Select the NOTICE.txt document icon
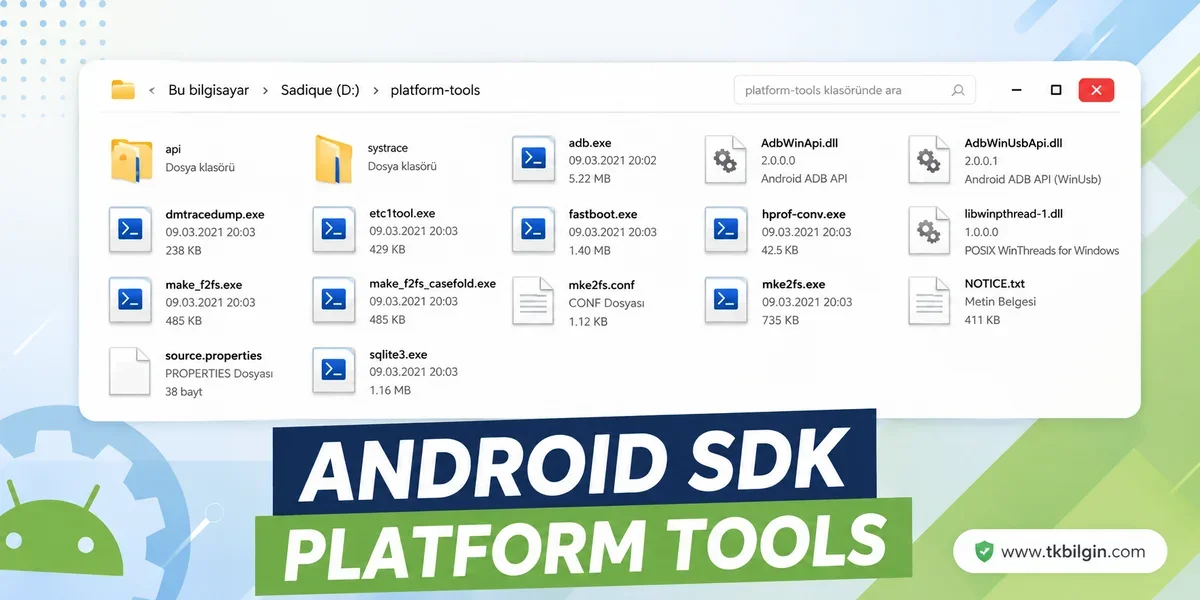This screenshot has height=600, width=1200. click(929, 300)
